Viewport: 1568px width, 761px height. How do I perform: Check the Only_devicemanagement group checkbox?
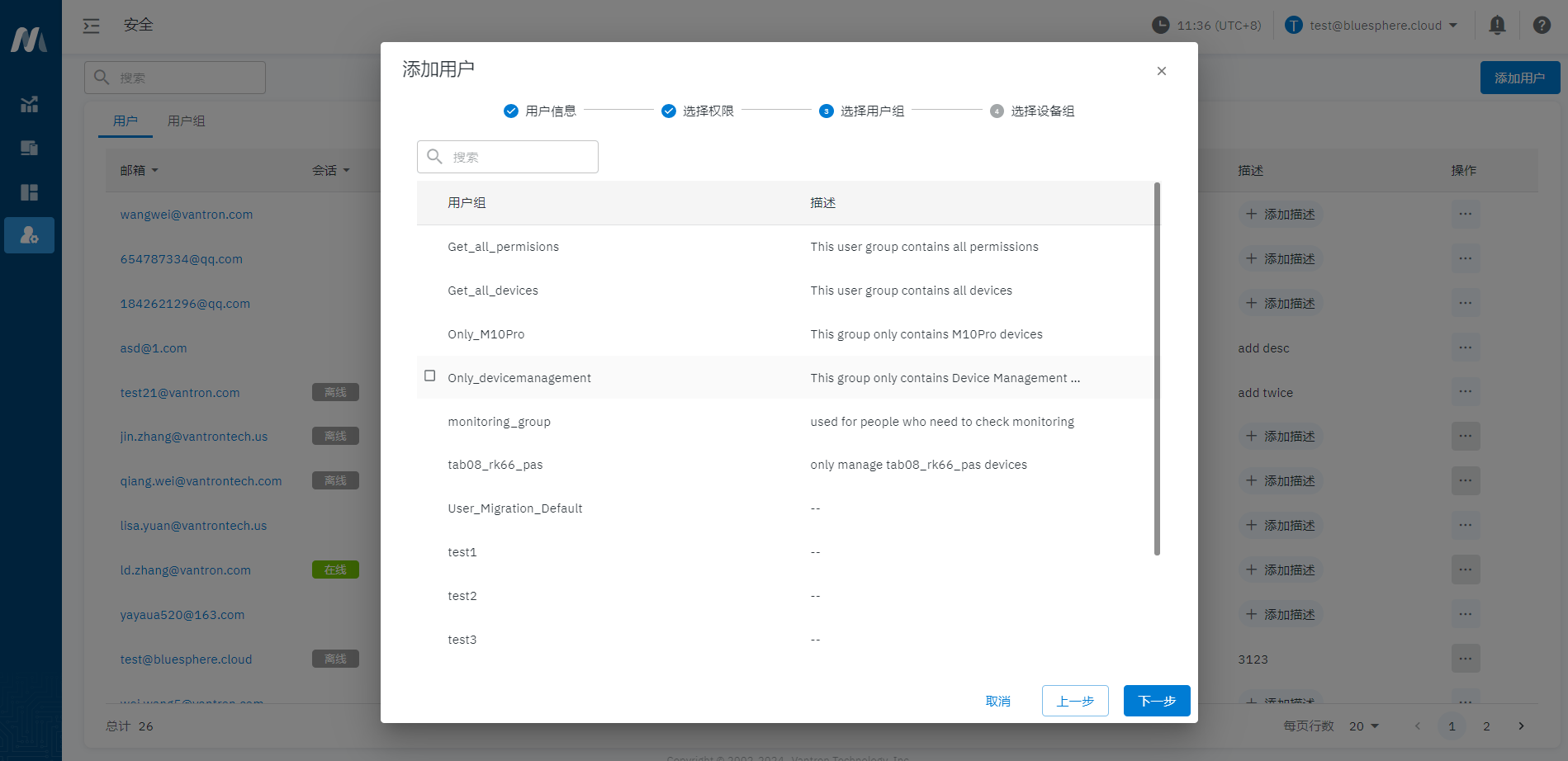pos(430,376)
